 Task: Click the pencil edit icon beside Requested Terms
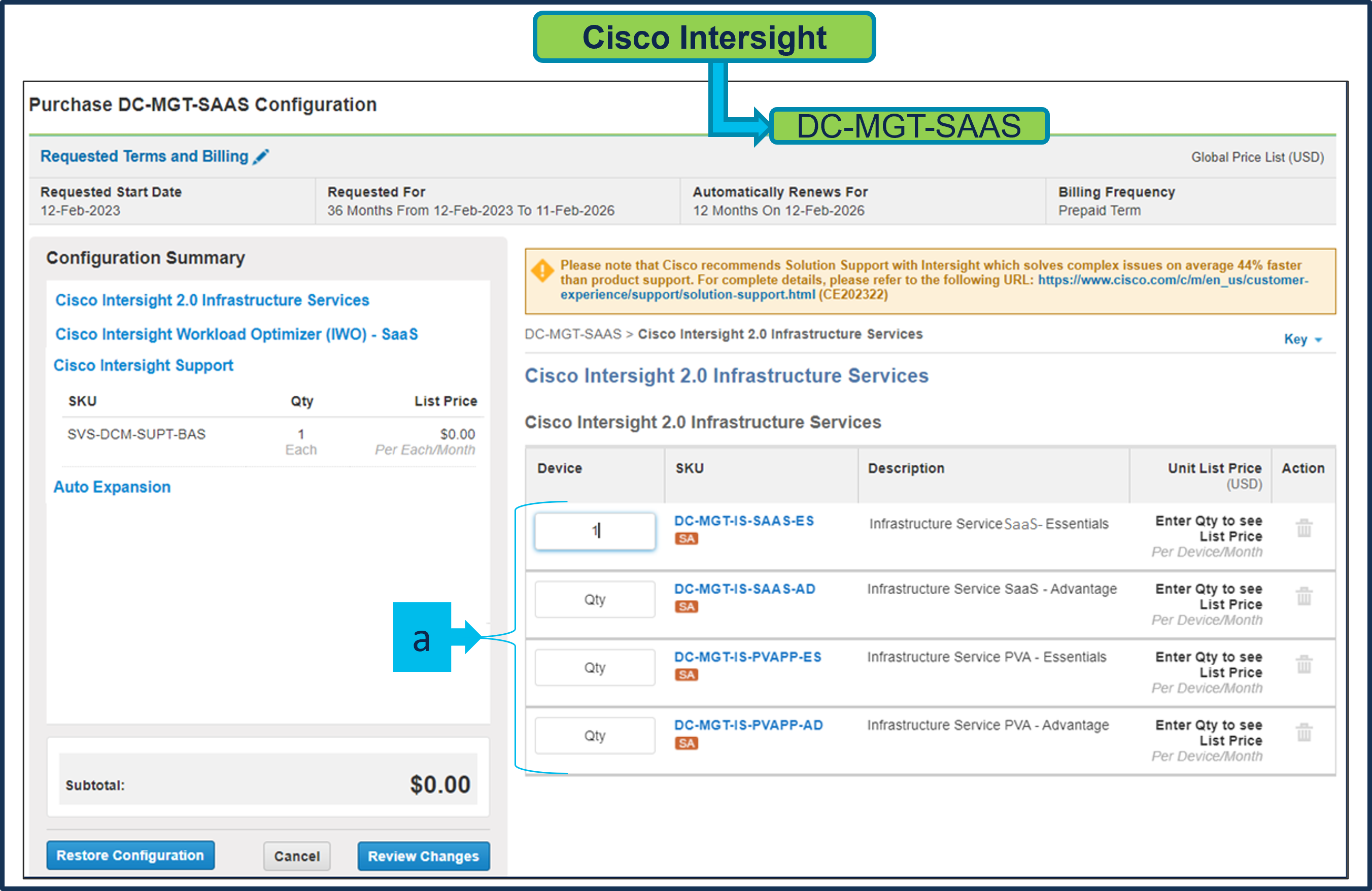click(261, 156)
